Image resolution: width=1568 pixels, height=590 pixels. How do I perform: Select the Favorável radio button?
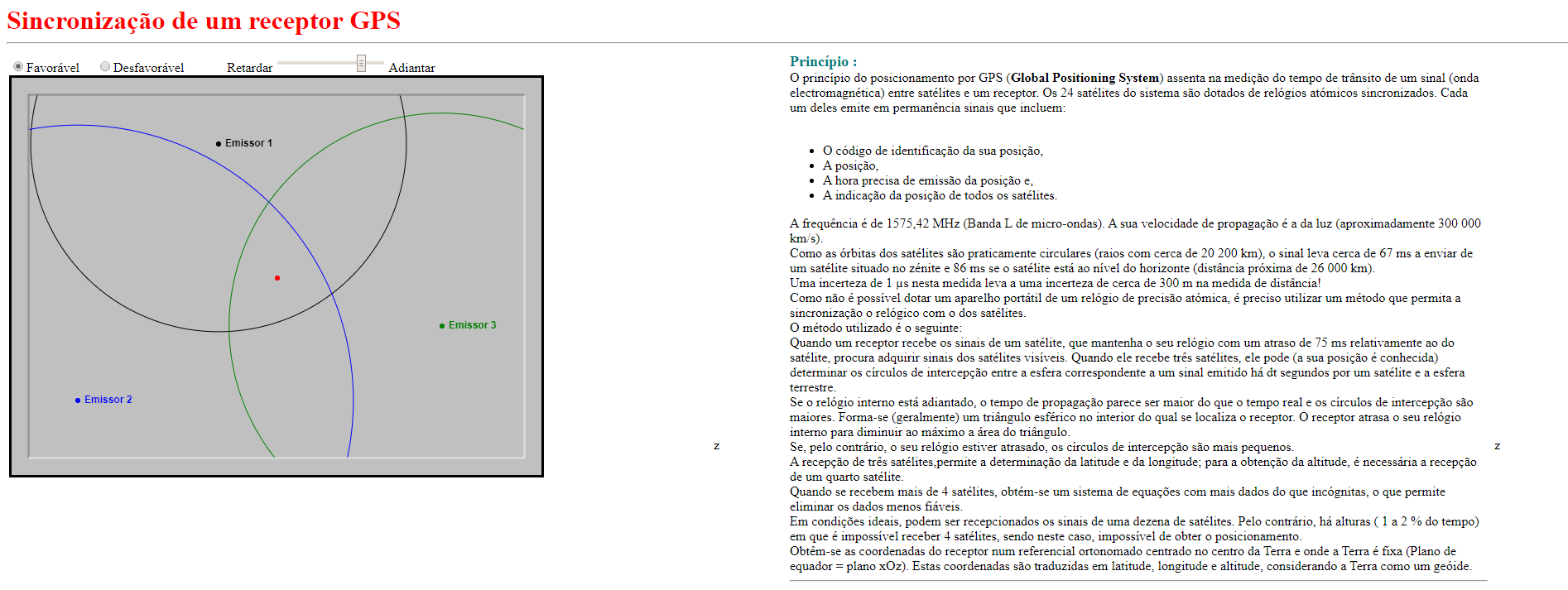coord(18,67)
